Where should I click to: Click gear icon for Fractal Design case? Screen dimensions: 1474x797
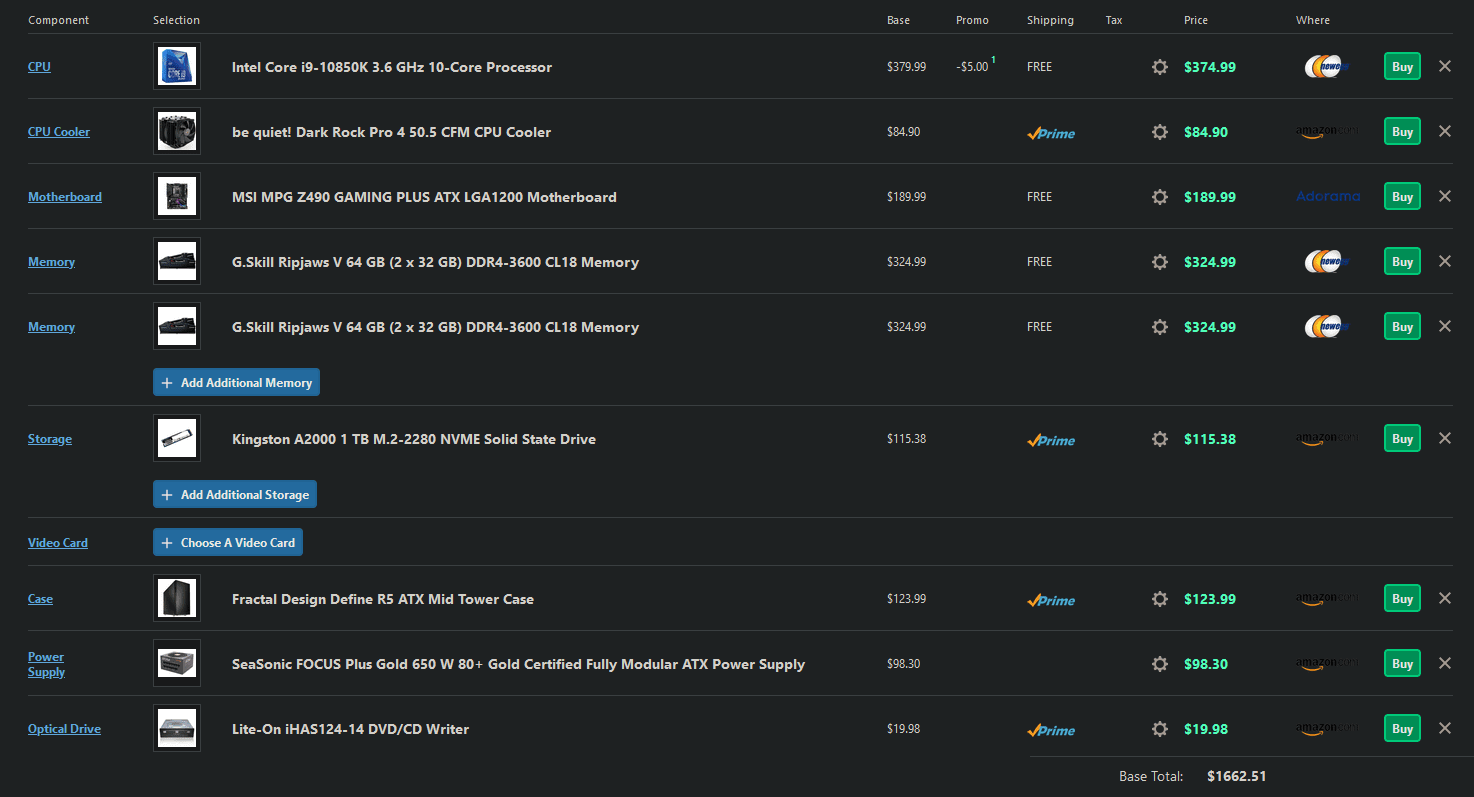[x=1160, y=599]
